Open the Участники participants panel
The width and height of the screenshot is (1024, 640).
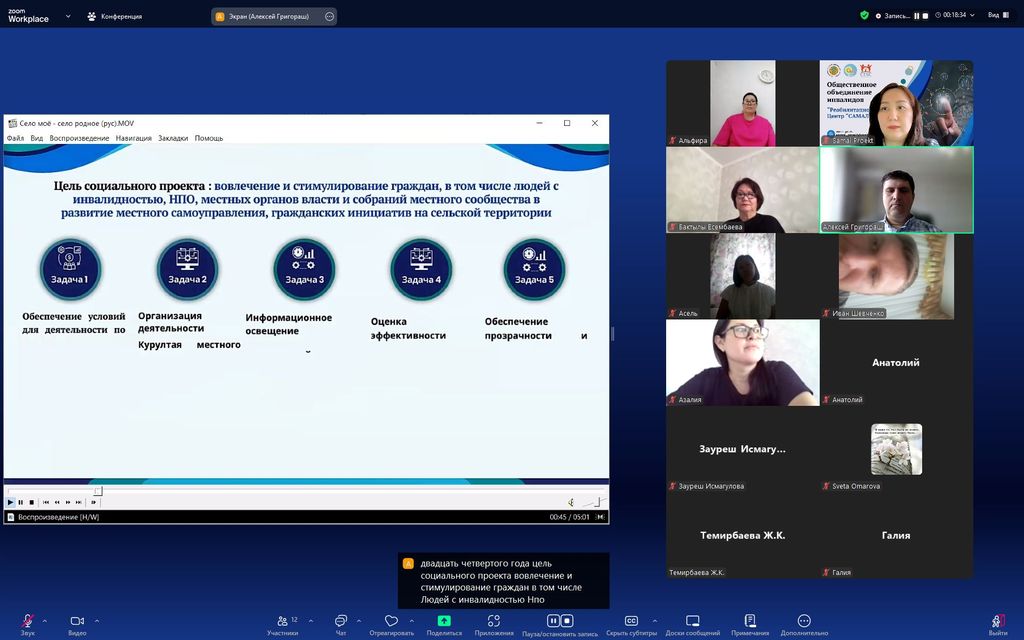pos(282,622)
